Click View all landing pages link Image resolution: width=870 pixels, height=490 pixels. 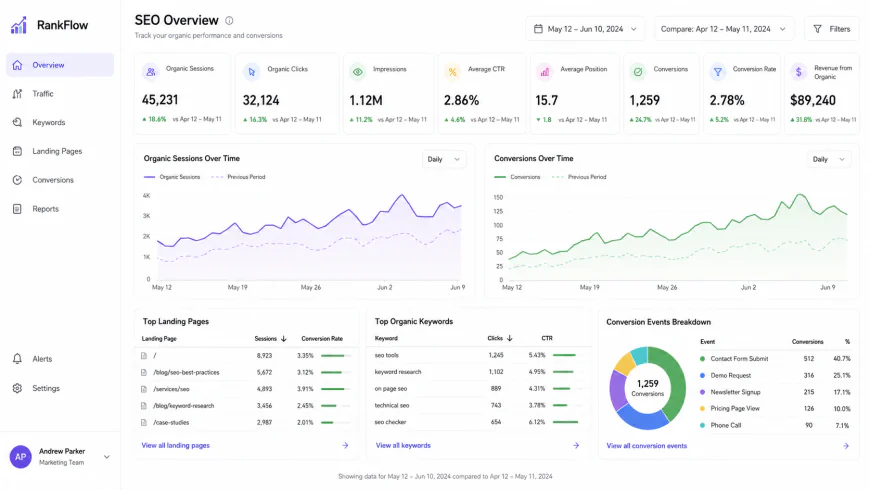[175, 446]
